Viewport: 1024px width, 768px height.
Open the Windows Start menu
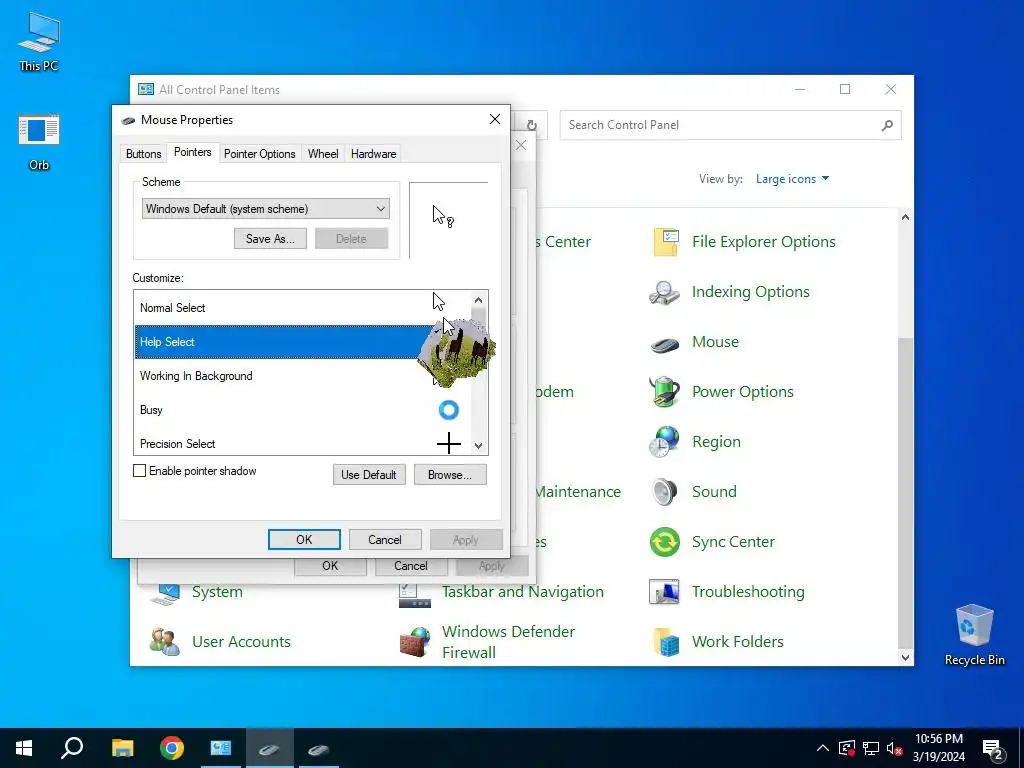pyautogui.click(x=24, y=748)
